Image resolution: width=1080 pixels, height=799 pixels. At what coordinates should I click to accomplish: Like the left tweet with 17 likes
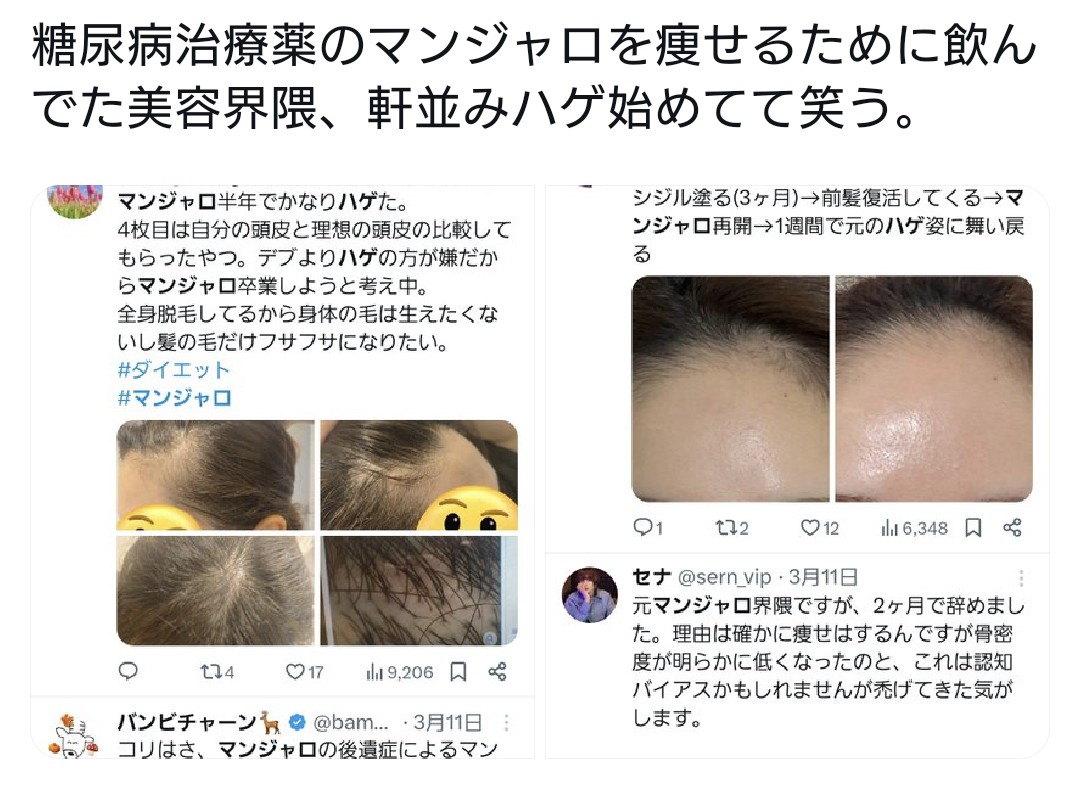(304, 672)
